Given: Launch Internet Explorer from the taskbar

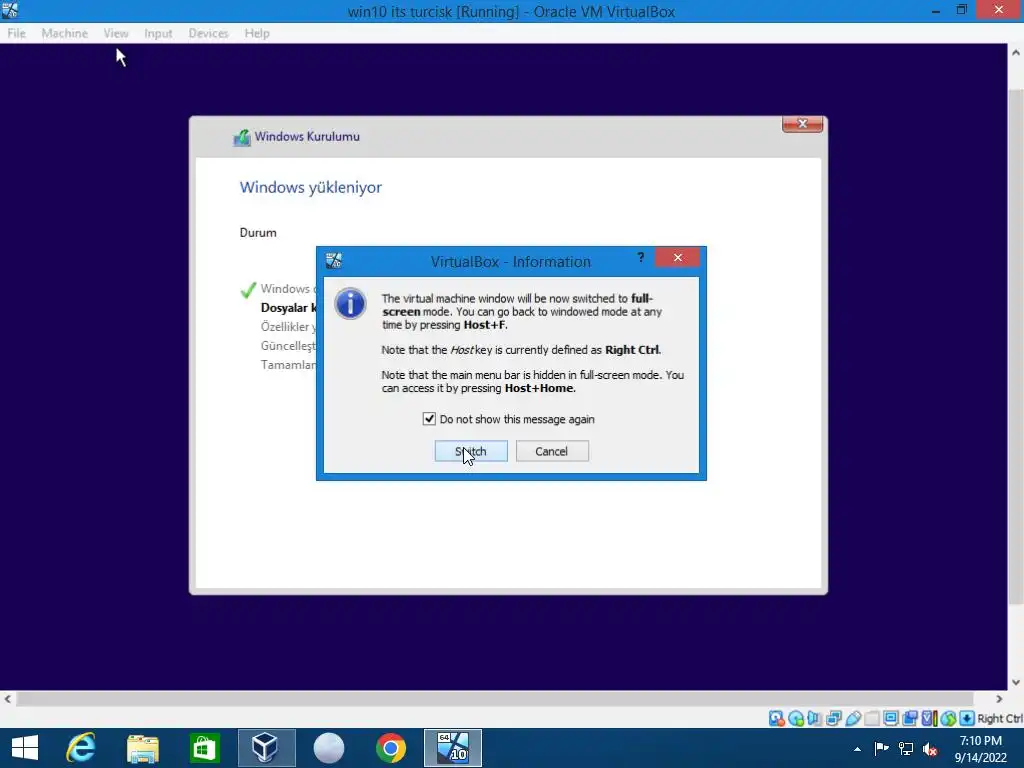Looking at the screenshot, I should coord(81,748).
